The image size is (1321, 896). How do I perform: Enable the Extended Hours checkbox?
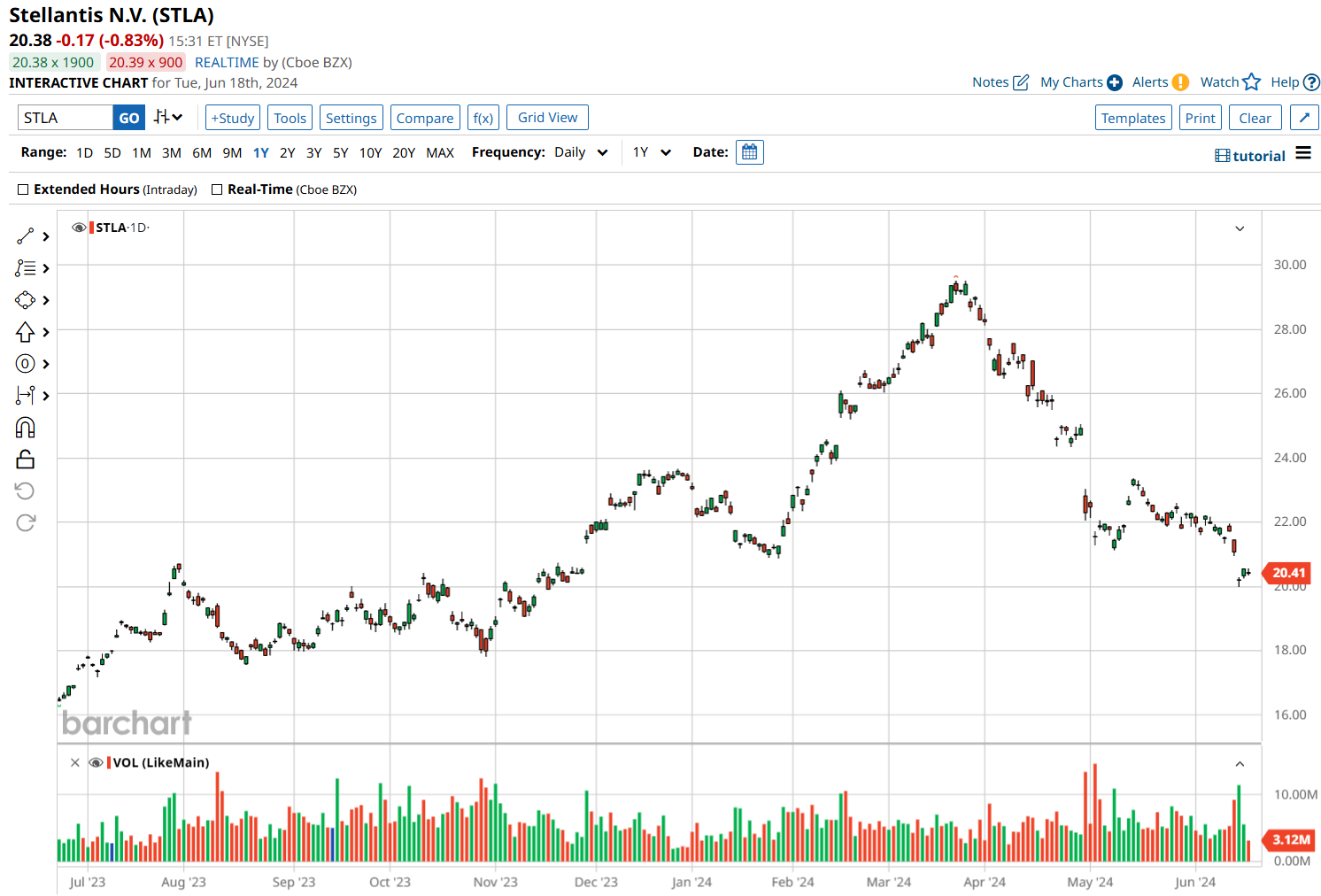pyautogui.click(x=24, y=189)
